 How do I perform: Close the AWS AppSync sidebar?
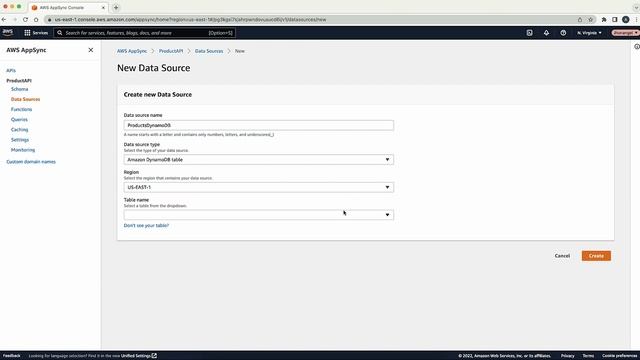coord(91,50)
